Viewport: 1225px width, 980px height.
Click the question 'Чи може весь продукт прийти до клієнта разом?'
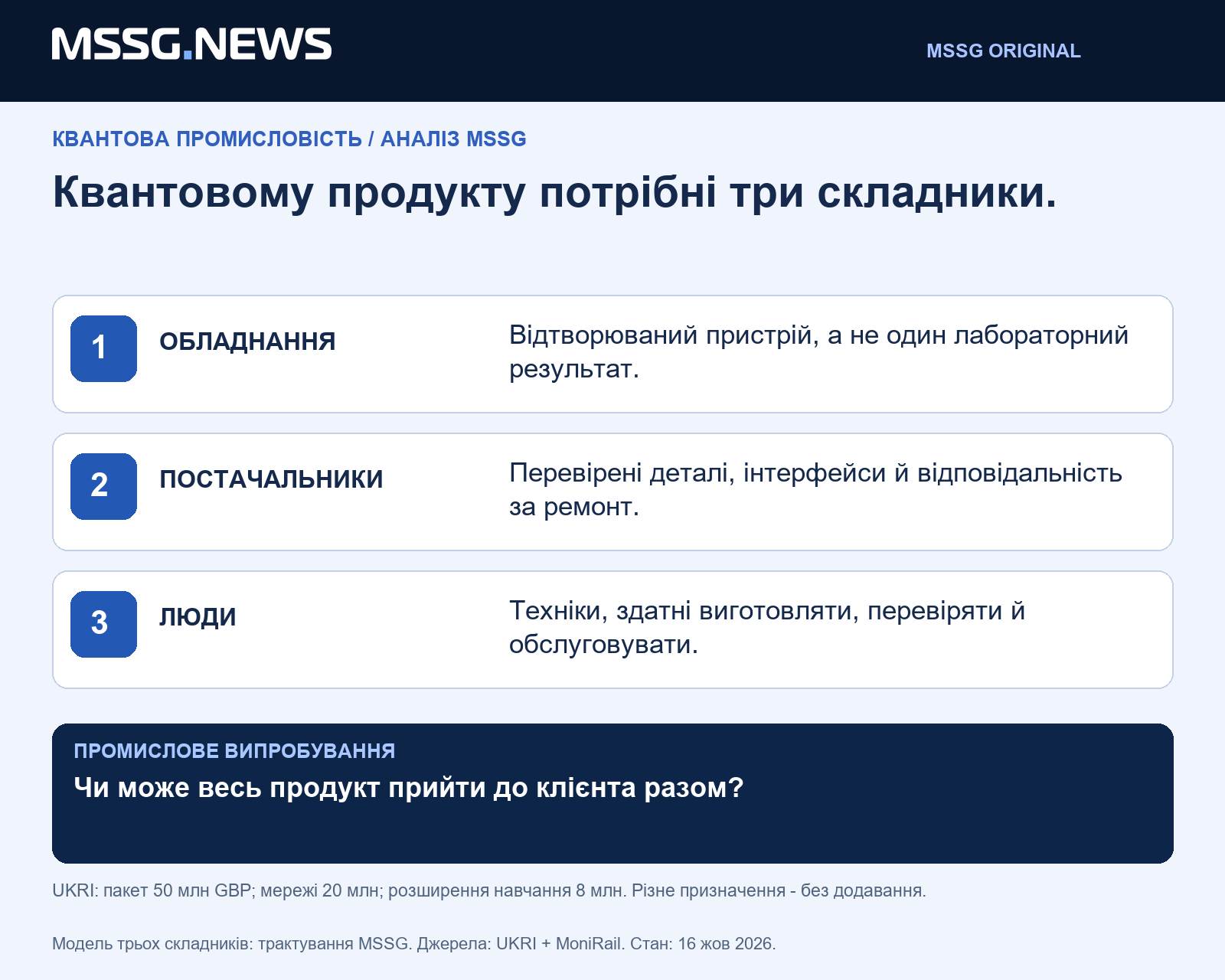pyautogui.click(x=409, y=788)
